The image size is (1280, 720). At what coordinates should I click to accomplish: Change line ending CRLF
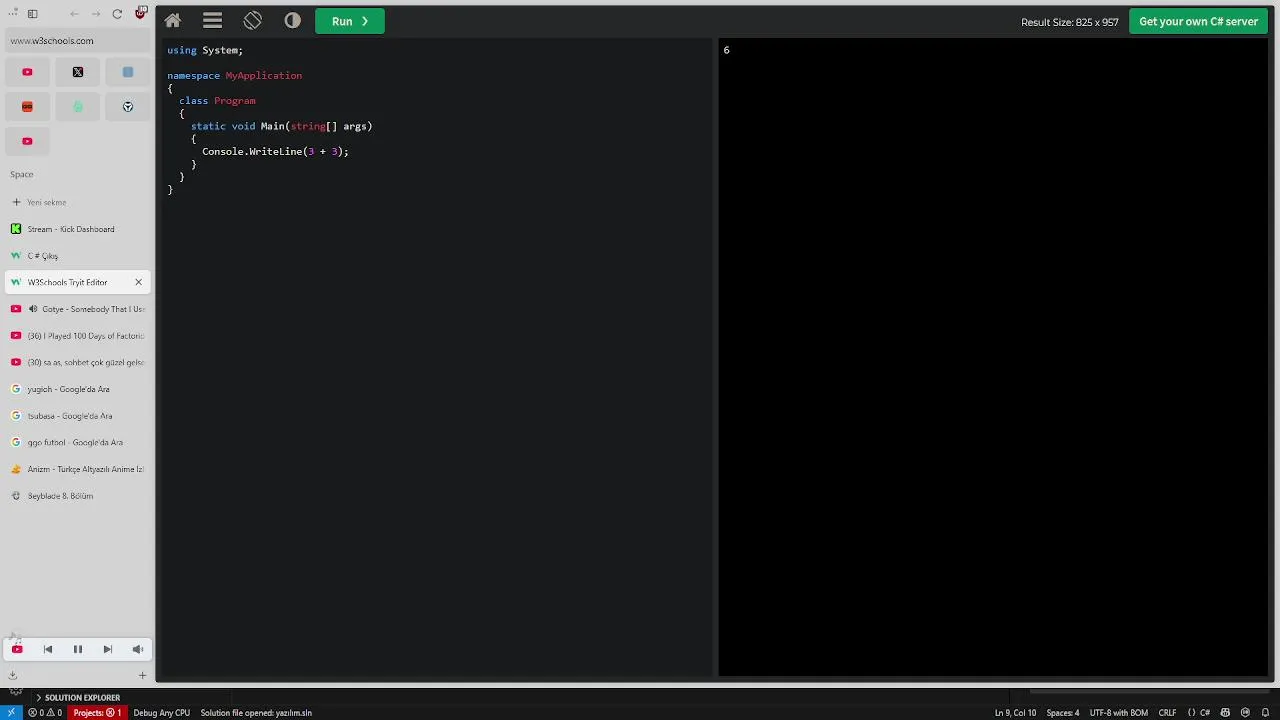[1167, 713]
